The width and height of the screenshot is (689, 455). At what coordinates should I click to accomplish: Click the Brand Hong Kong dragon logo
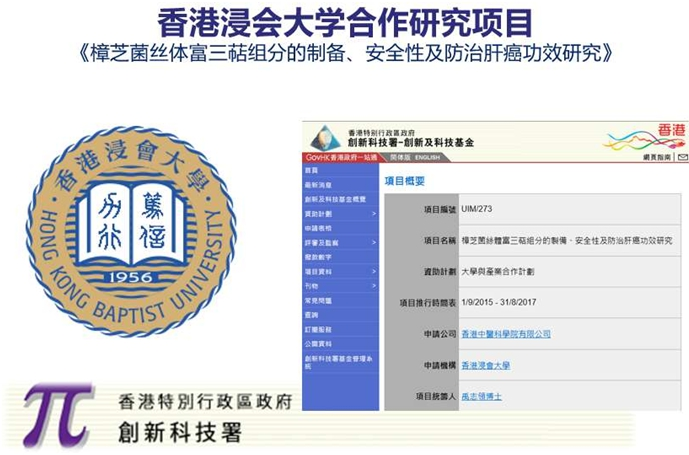[645, 137]
